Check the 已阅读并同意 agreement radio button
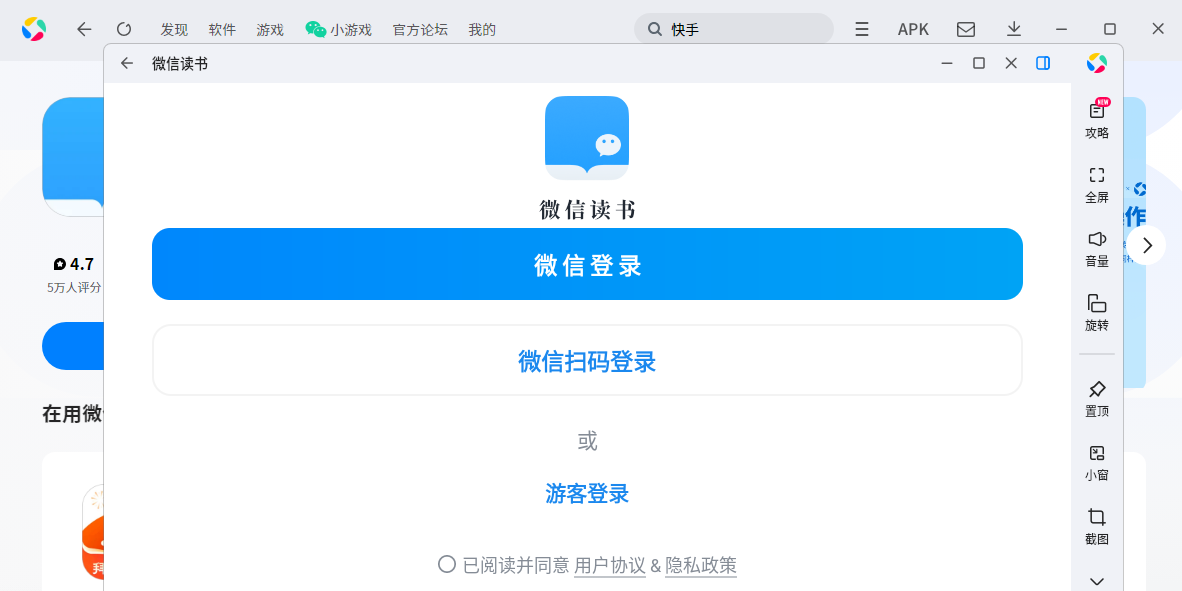 click(x=447, y=564)
